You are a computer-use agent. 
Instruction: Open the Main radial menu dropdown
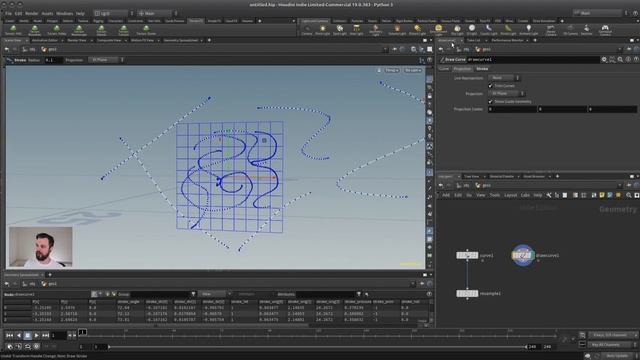(x=158, y=13)
